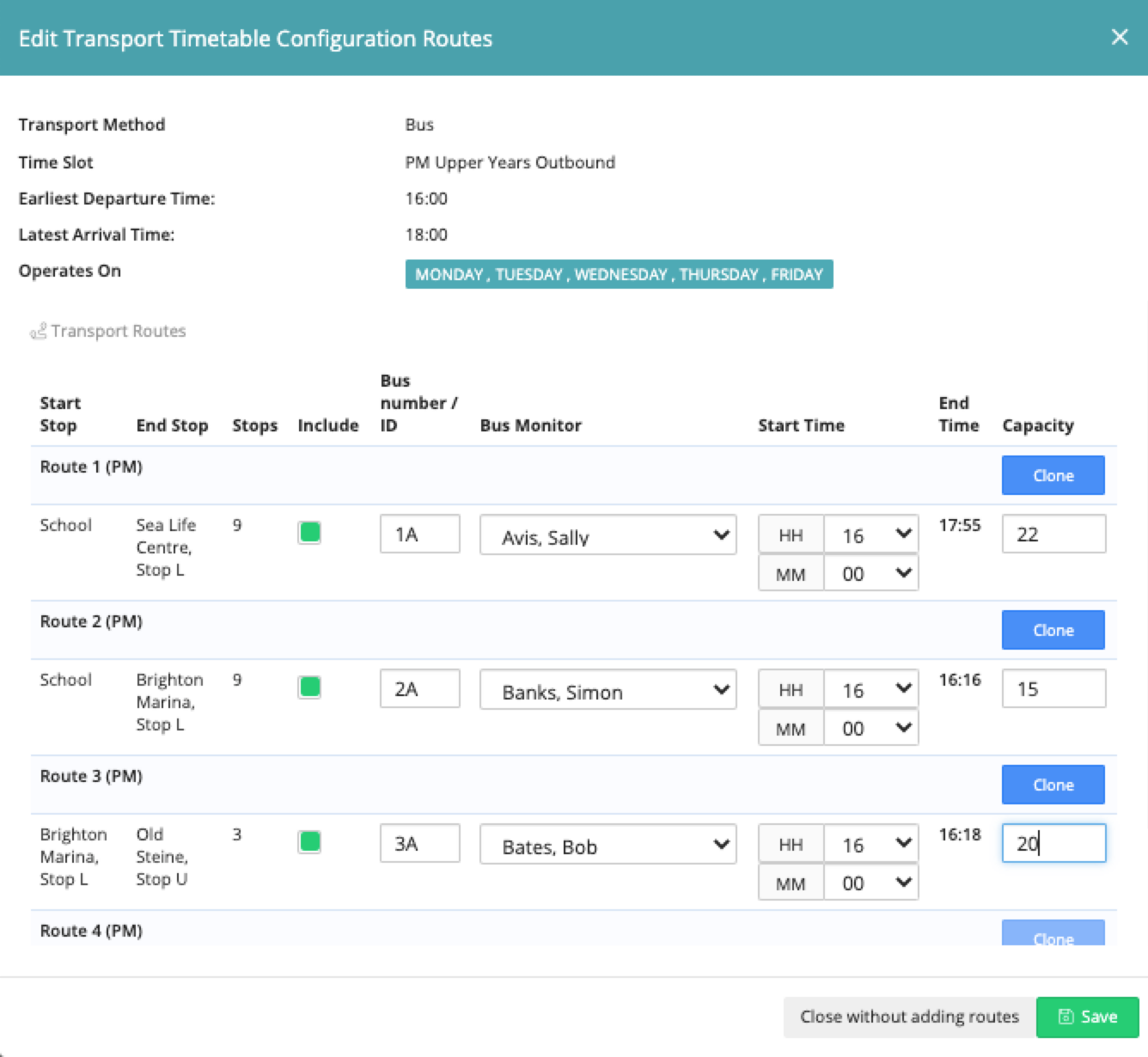Click the Transport Routes section label

click(x=118, y=331)
